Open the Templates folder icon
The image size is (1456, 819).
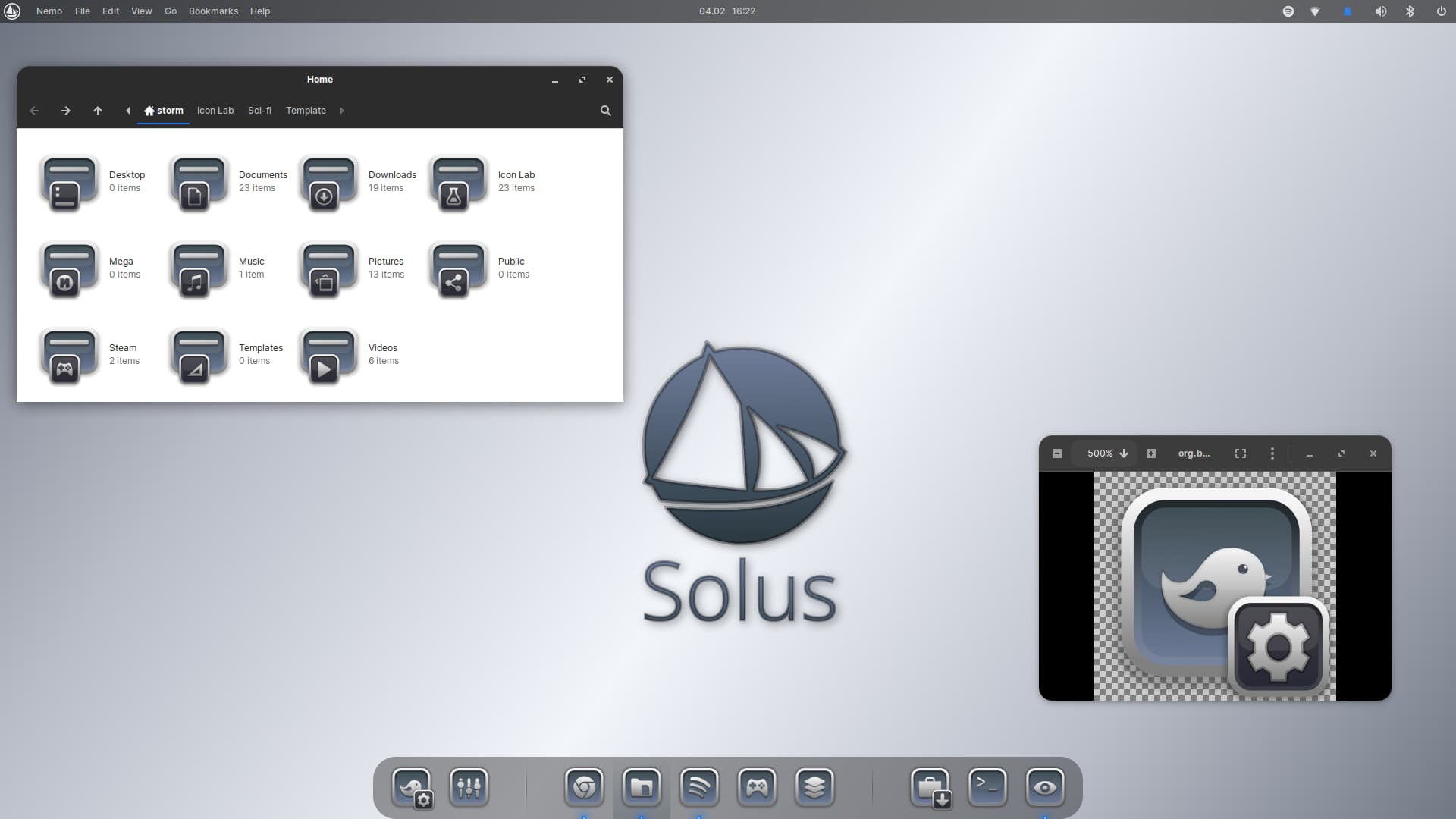(x=198, y=356)
